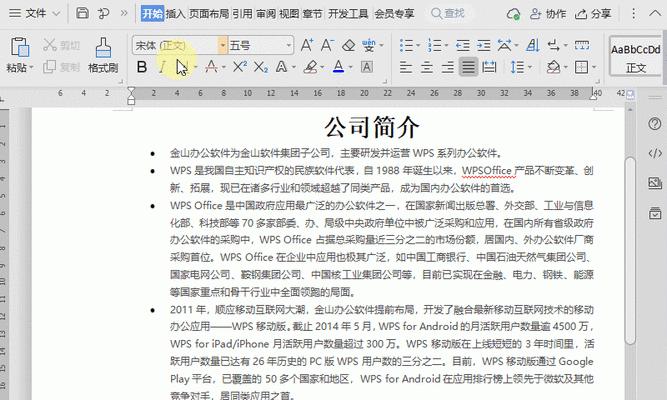Viewport: 667px width, 400px height.
Task: Switch to the 视图 tab
Action: point(289,14)
